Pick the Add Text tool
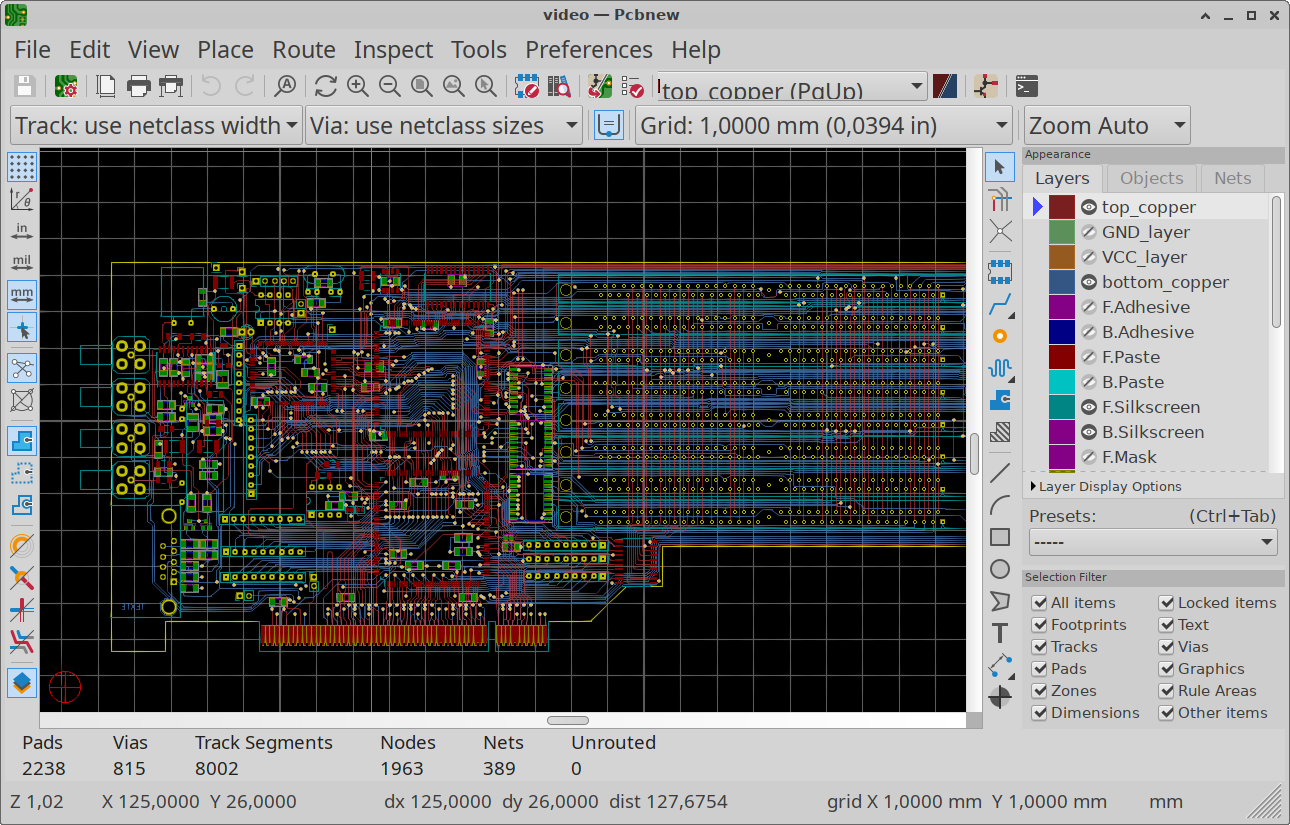1290x825 pixels. (x=999, y=633)
